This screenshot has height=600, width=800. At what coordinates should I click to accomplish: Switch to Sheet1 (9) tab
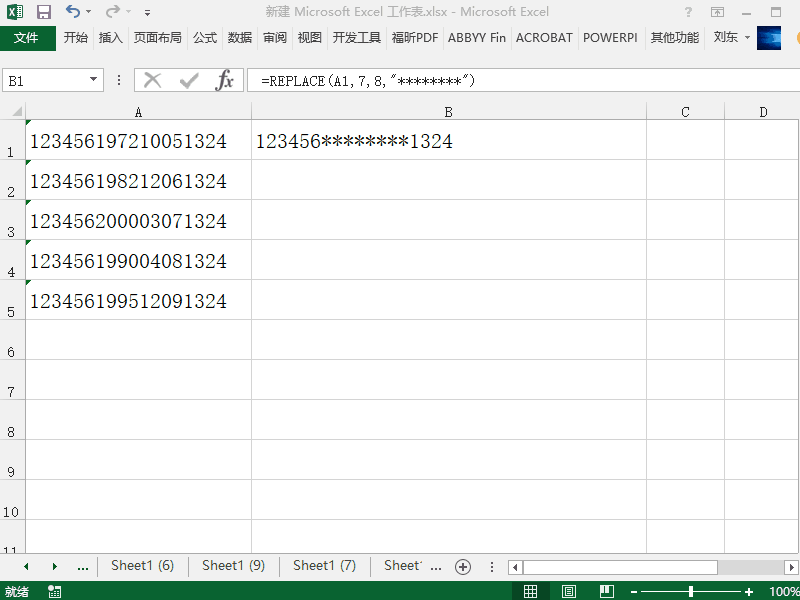pyautogui.click(x=233, y=566)
